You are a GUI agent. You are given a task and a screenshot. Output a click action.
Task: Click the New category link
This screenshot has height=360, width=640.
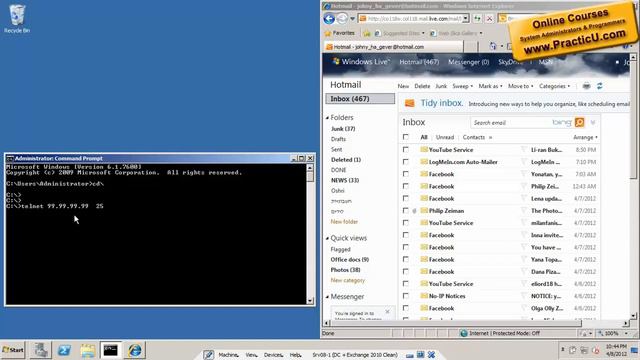[348, 280]
